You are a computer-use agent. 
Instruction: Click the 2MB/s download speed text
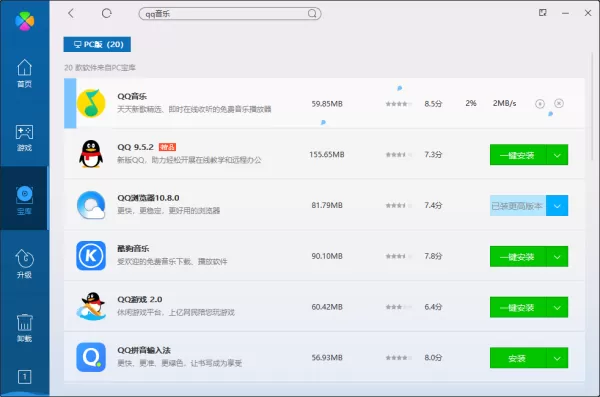tap(504, 103)
